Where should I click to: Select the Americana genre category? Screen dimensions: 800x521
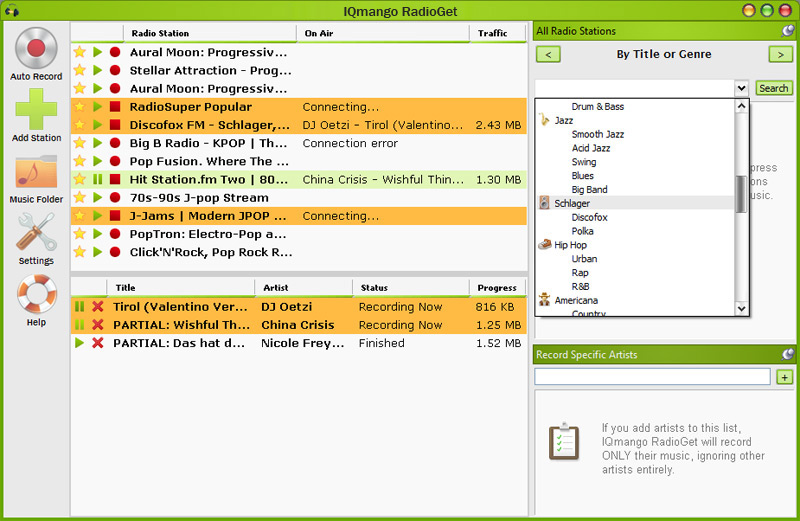[576, 301]
